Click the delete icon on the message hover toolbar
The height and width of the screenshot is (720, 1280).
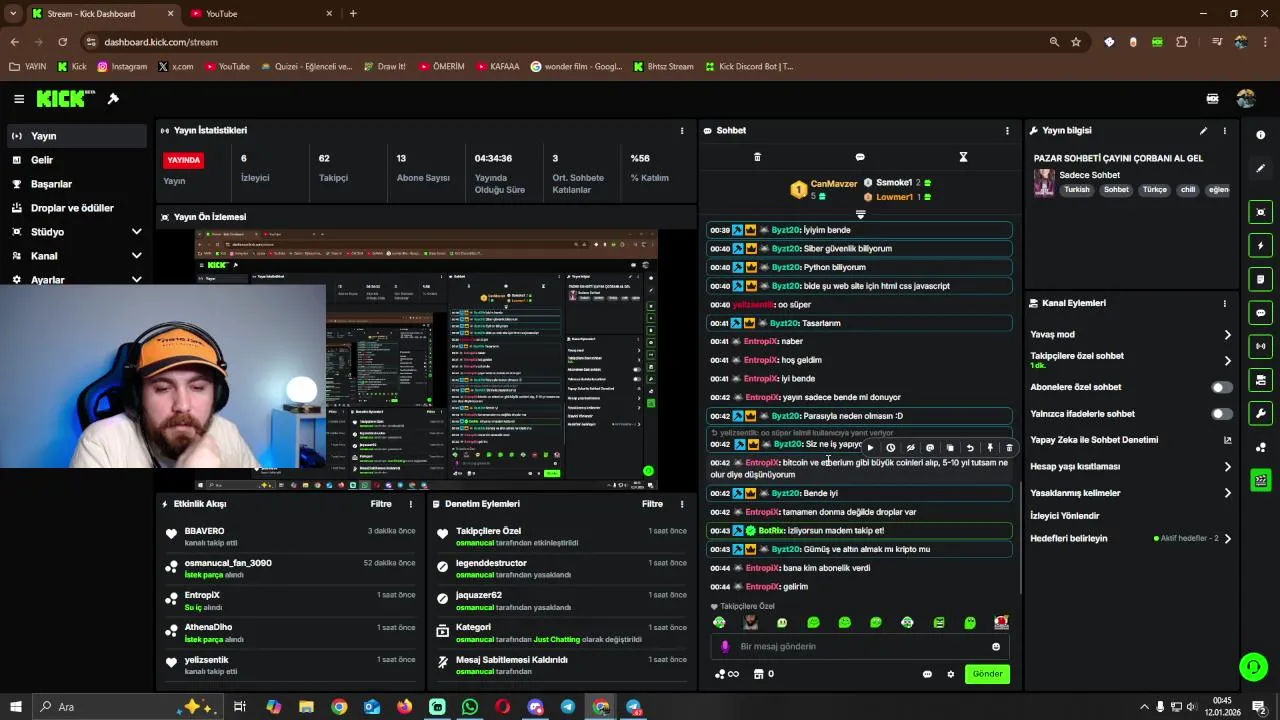point(1009,448)
